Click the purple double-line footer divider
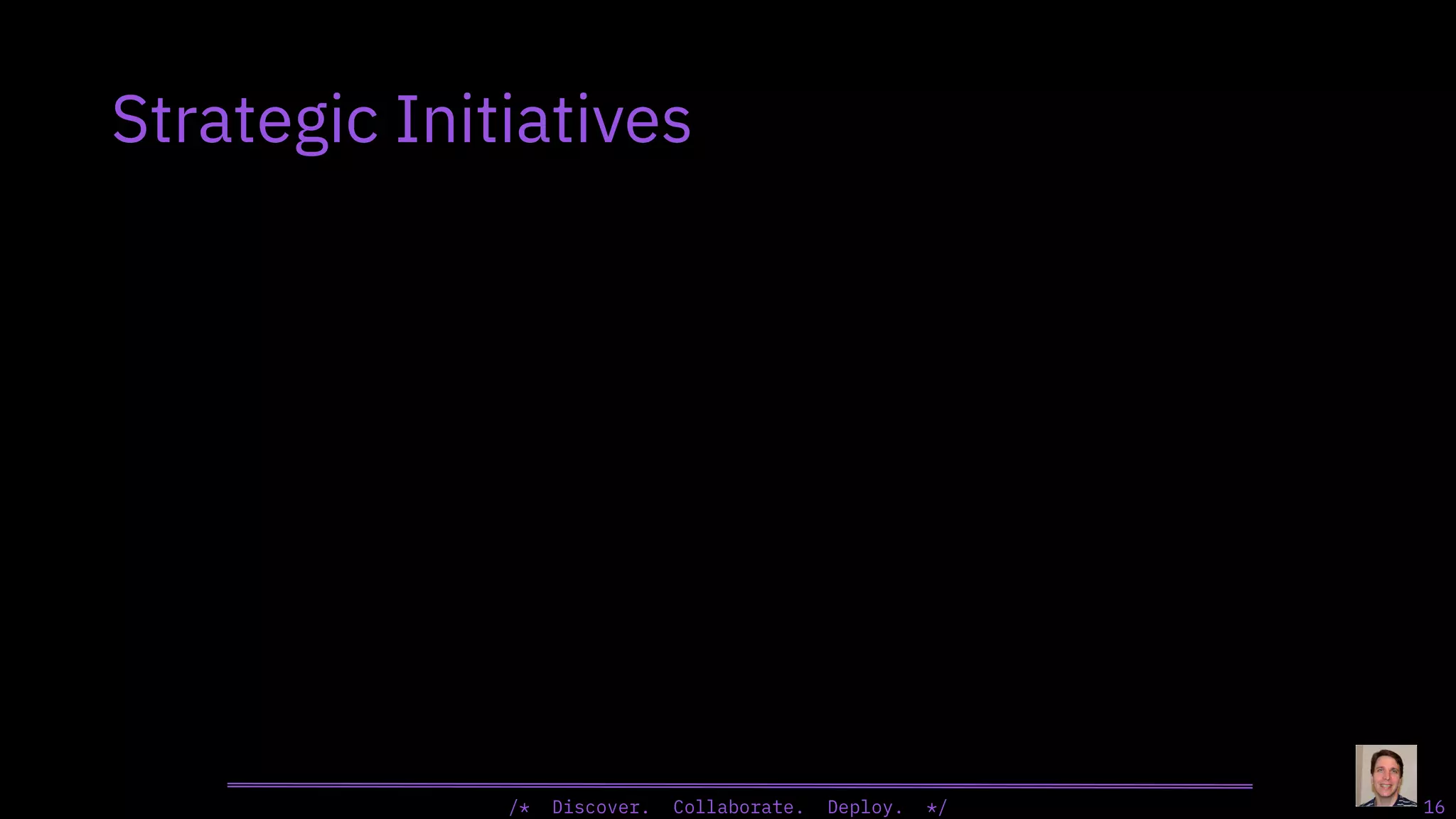1456x819 pixels. [x=739, y=785]
